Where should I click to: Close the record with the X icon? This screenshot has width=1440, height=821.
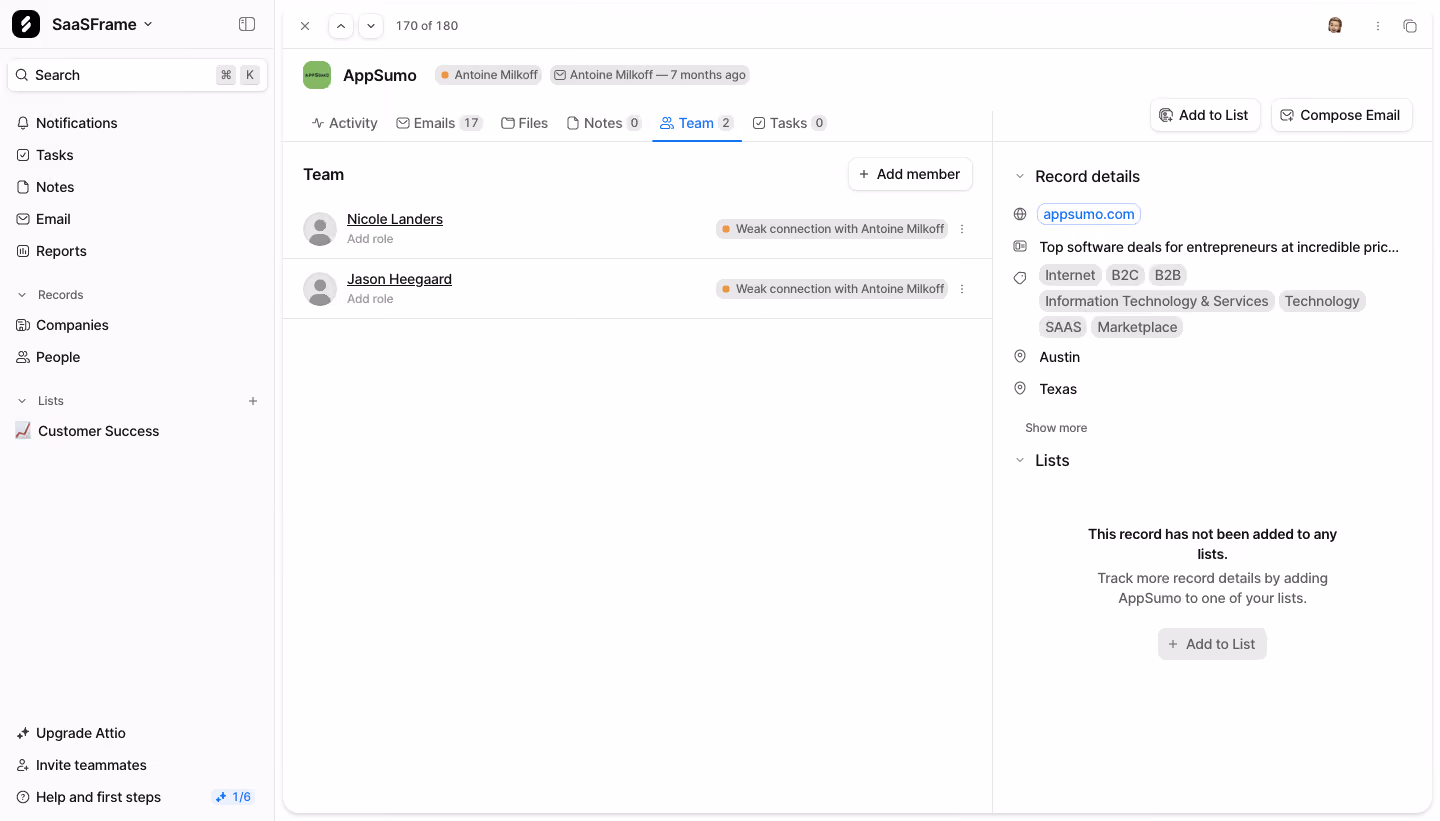pos(305,26)
